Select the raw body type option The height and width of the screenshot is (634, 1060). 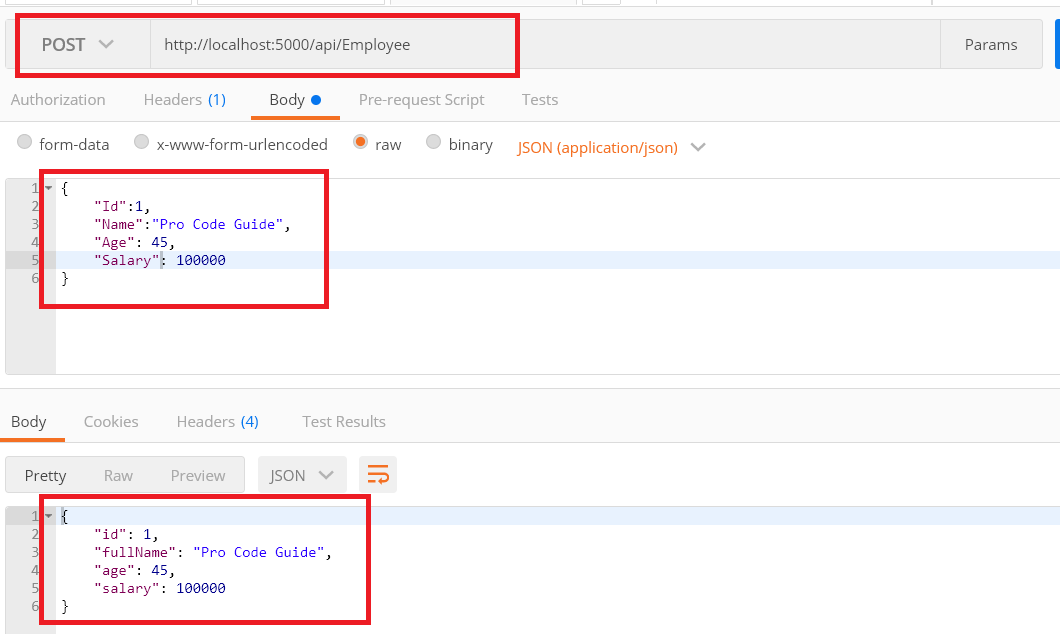[x=361, y=143]
